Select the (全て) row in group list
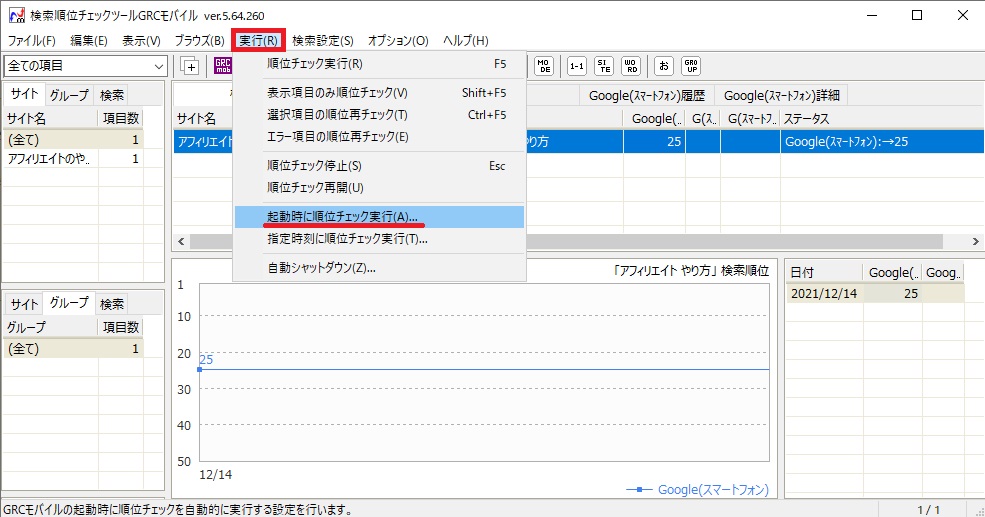 (73, 349)
